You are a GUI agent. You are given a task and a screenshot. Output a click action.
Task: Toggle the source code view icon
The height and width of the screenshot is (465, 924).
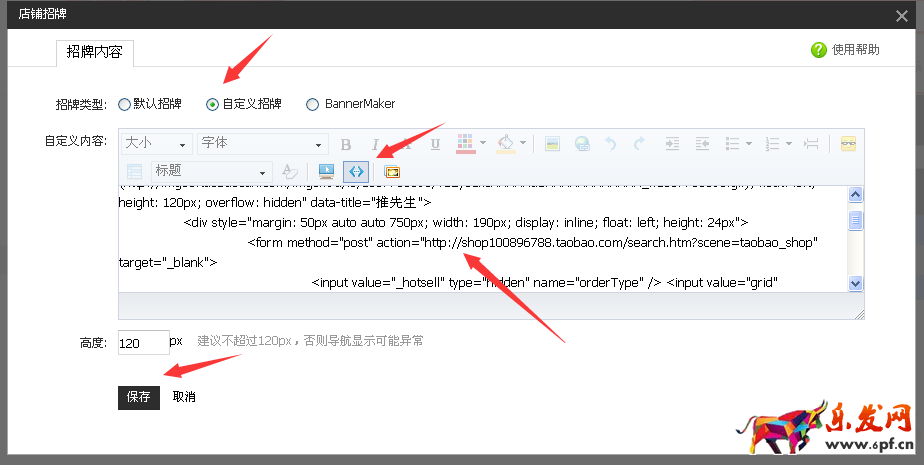click(355, 171)
